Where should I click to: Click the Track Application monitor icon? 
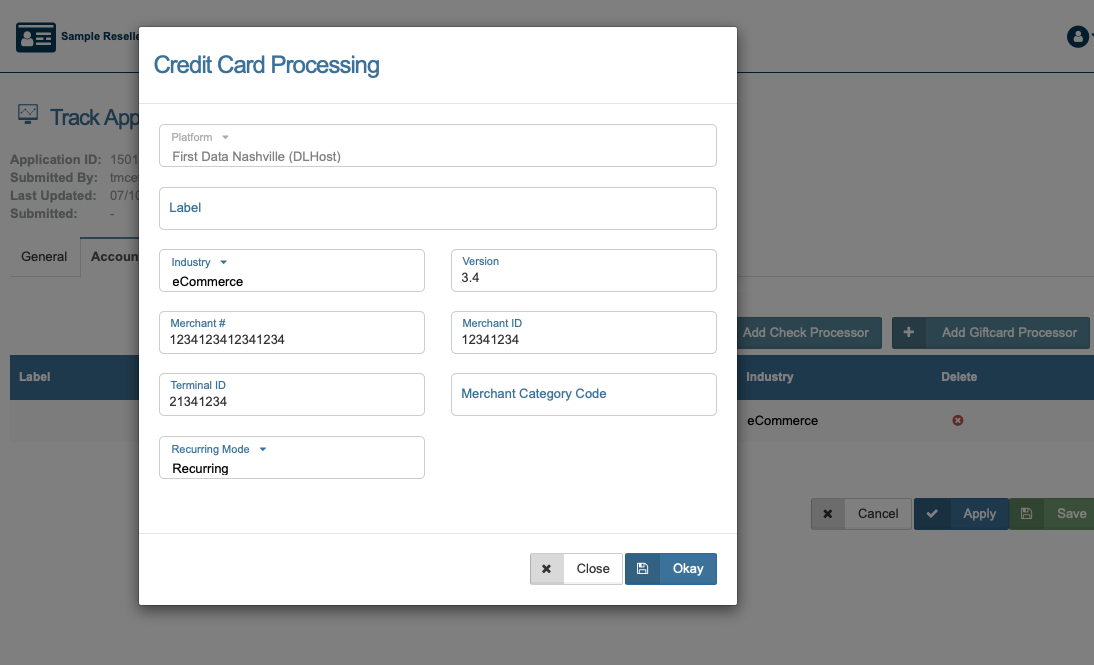[28, 115]
